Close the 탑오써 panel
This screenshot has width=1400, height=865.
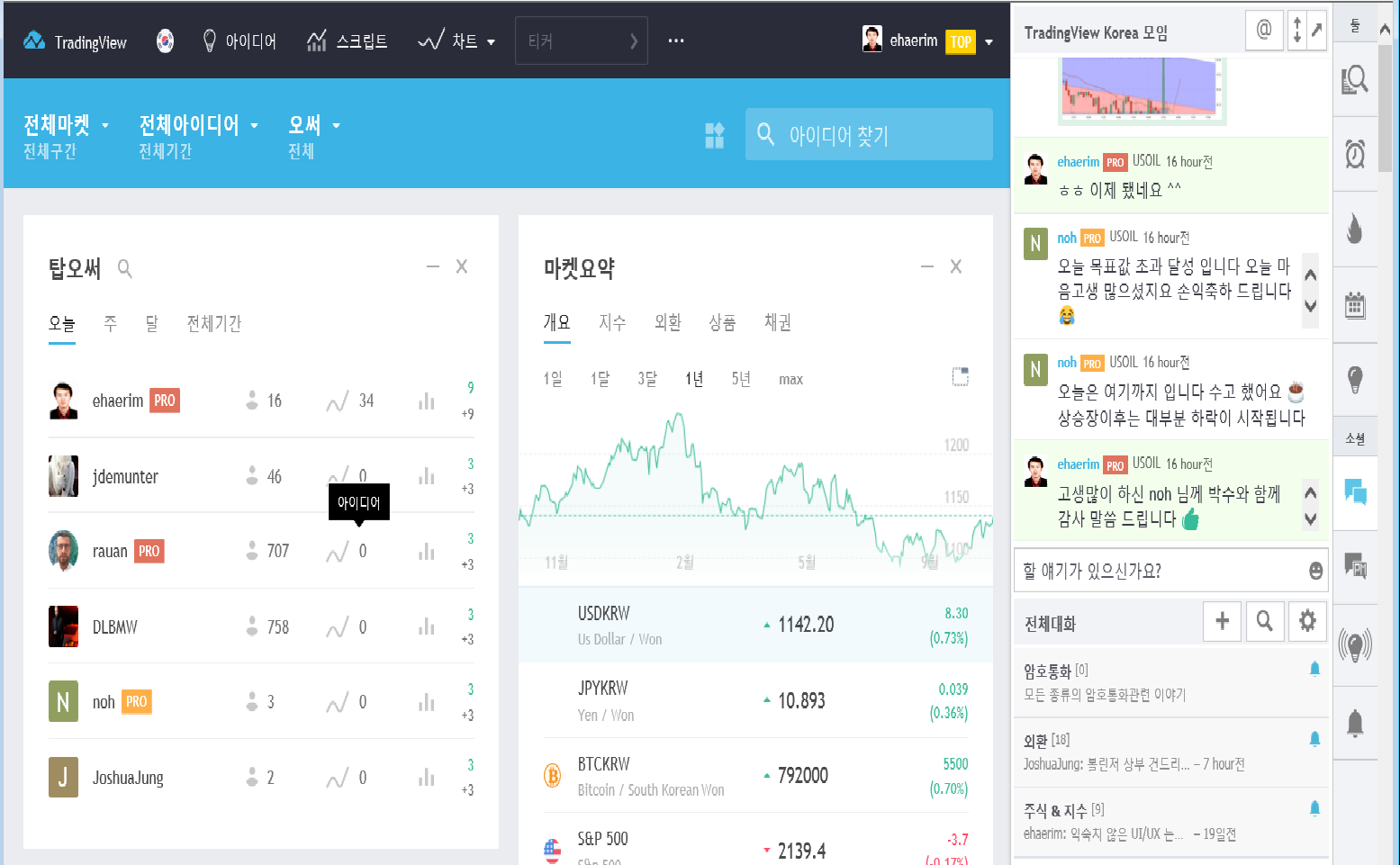click(462, 266)
